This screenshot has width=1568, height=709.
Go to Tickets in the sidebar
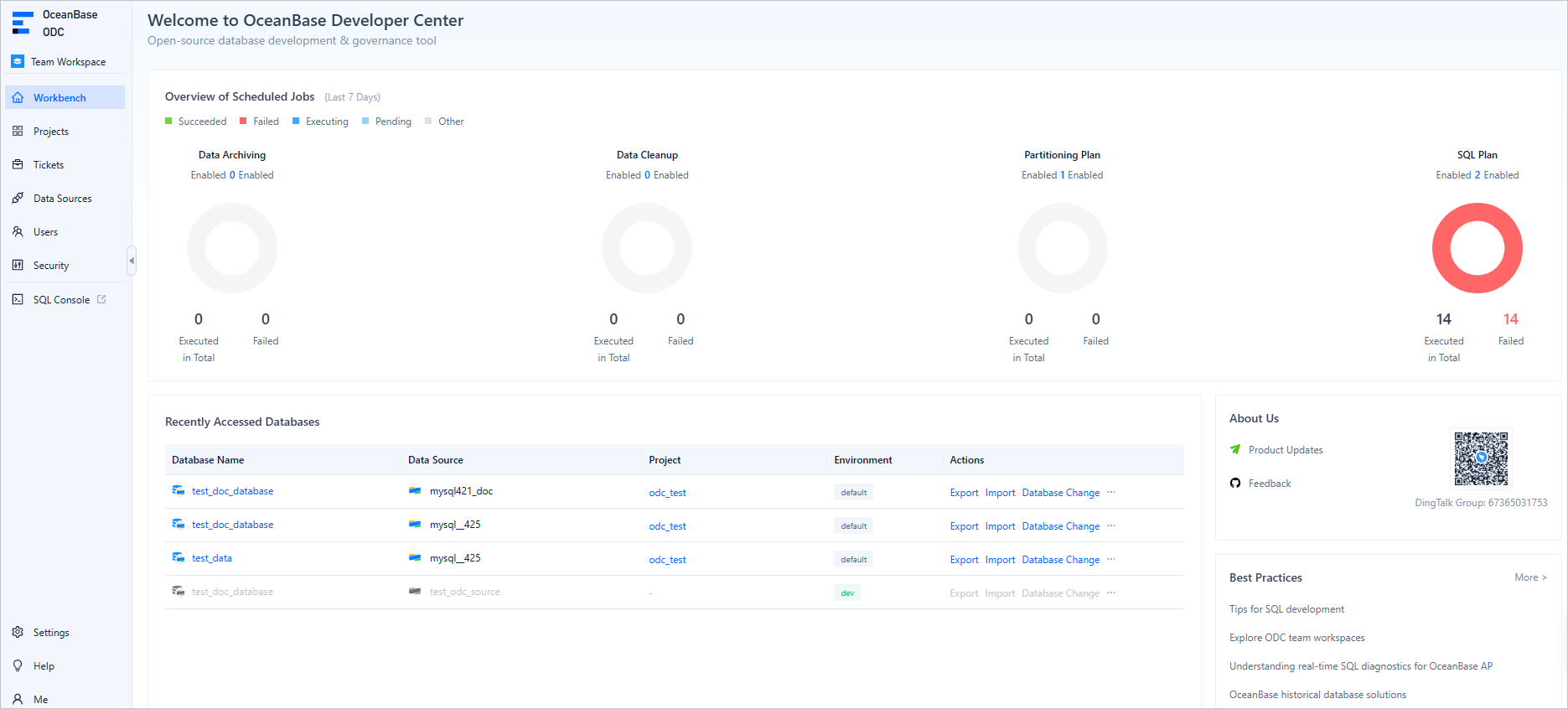click(x=49, y=165)
